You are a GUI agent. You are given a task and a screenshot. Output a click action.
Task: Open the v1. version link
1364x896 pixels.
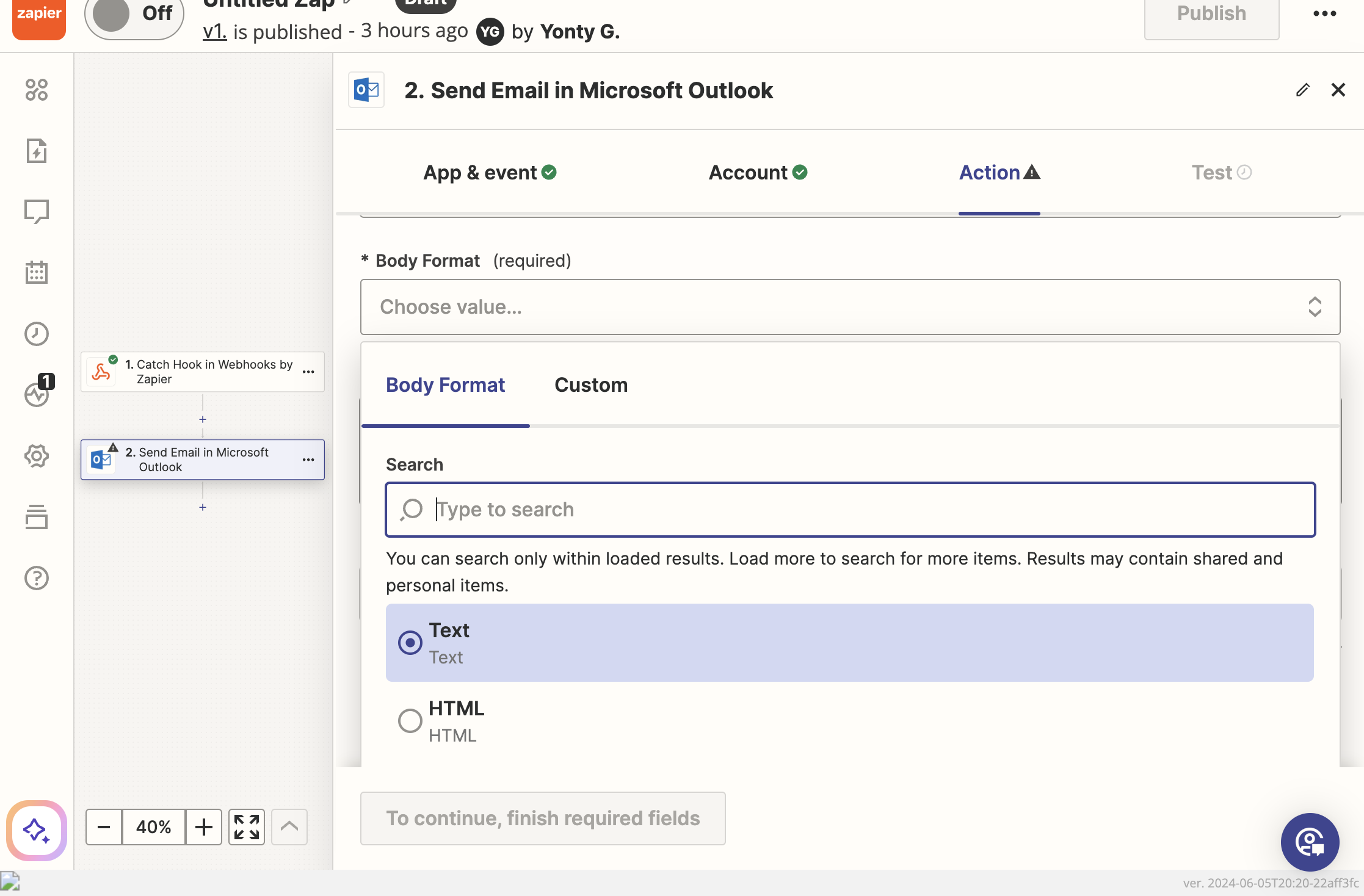point(215,31)
